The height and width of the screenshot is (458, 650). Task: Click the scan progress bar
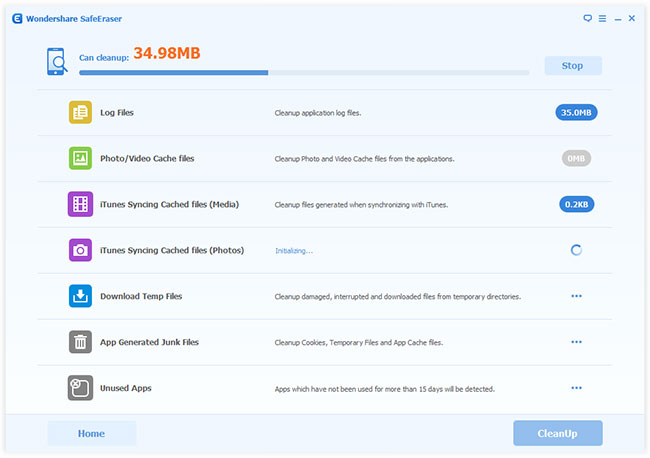304,73
